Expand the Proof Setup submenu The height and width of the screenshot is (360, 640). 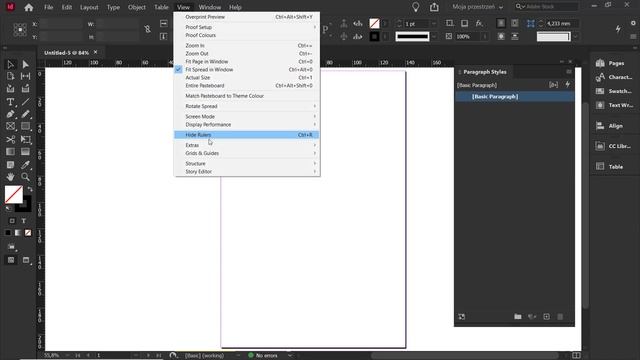click(x=247, y=27)
